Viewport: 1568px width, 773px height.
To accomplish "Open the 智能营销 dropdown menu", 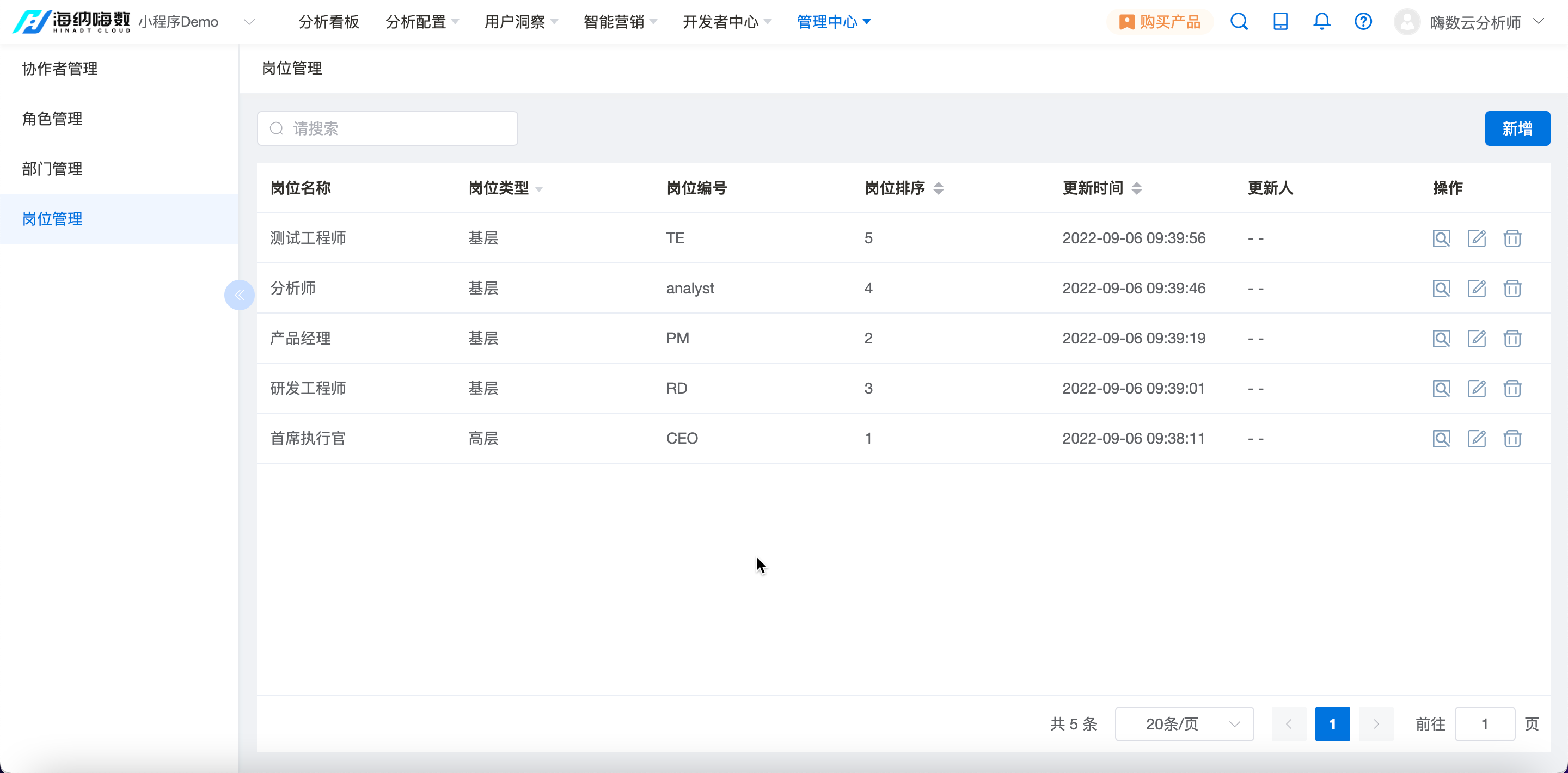I will (620, 22).
